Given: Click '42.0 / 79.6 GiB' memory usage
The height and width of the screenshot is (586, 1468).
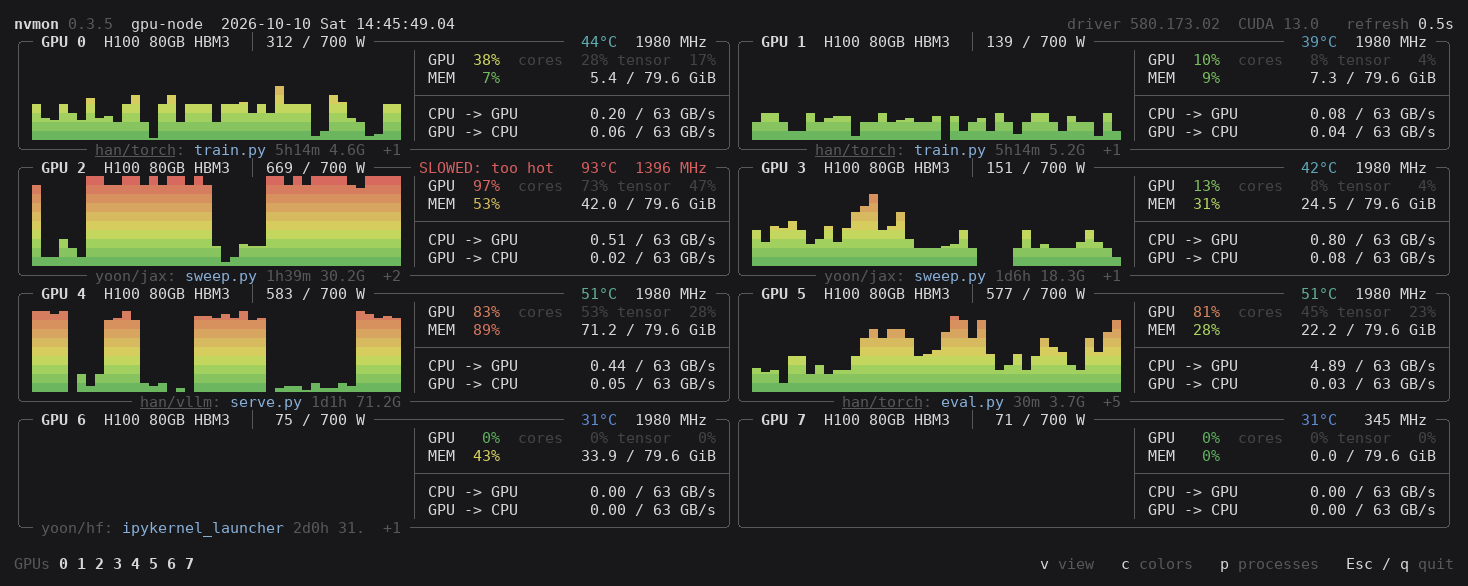Looking at the screenshot, I should point(649,204).
